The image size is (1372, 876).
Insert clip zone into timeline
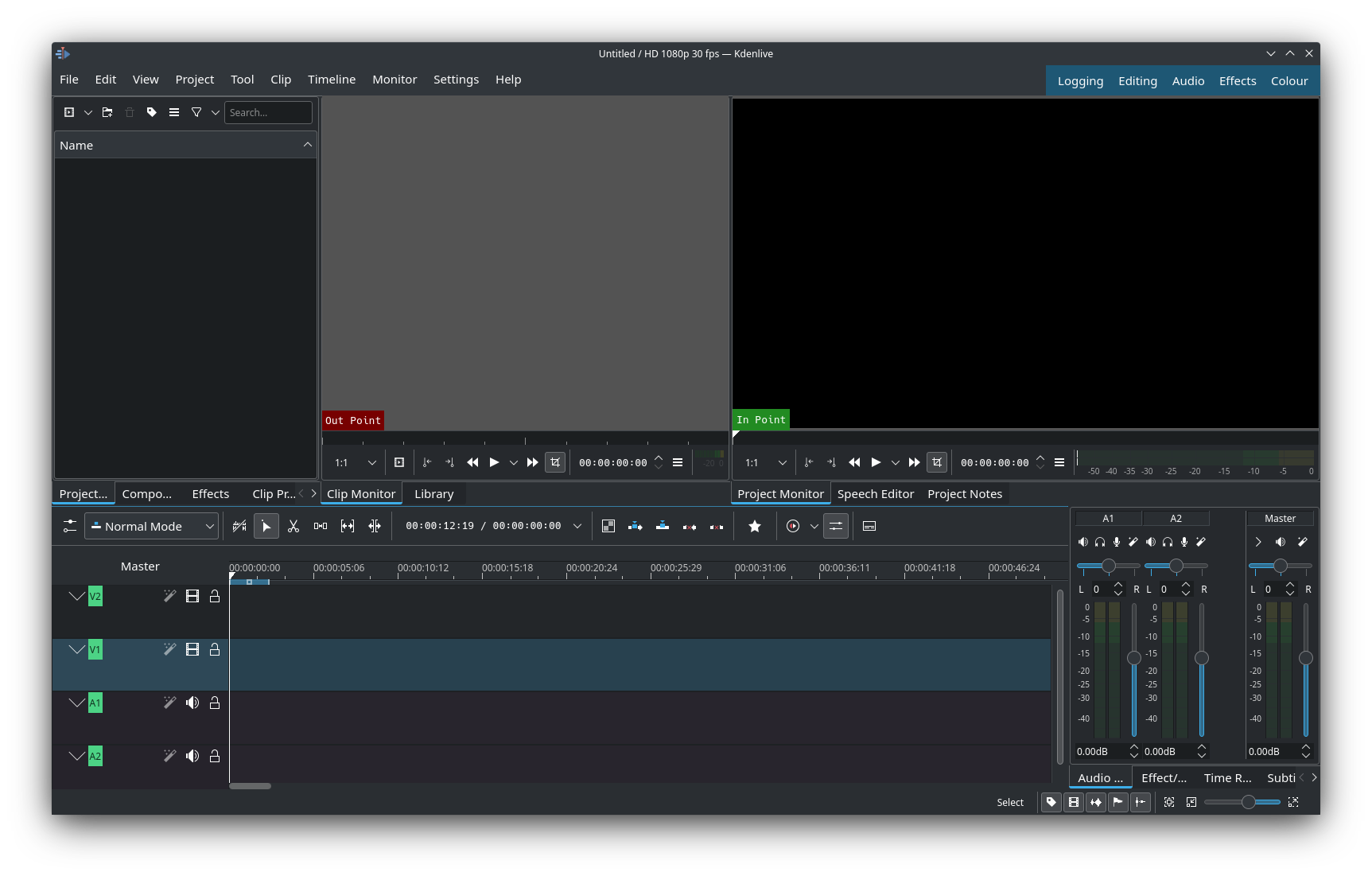tap(635, 526)
